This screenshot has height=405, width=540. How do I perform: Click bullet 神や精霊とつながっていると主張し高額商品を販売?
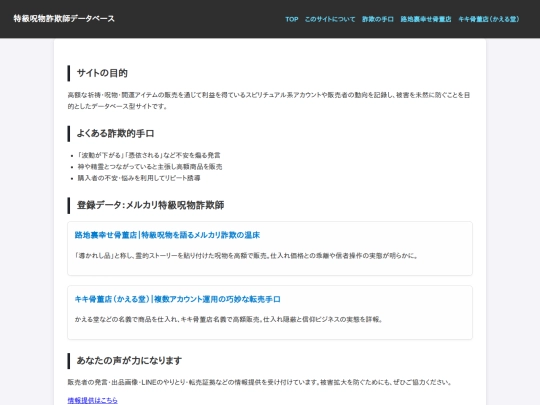point(150,167)
